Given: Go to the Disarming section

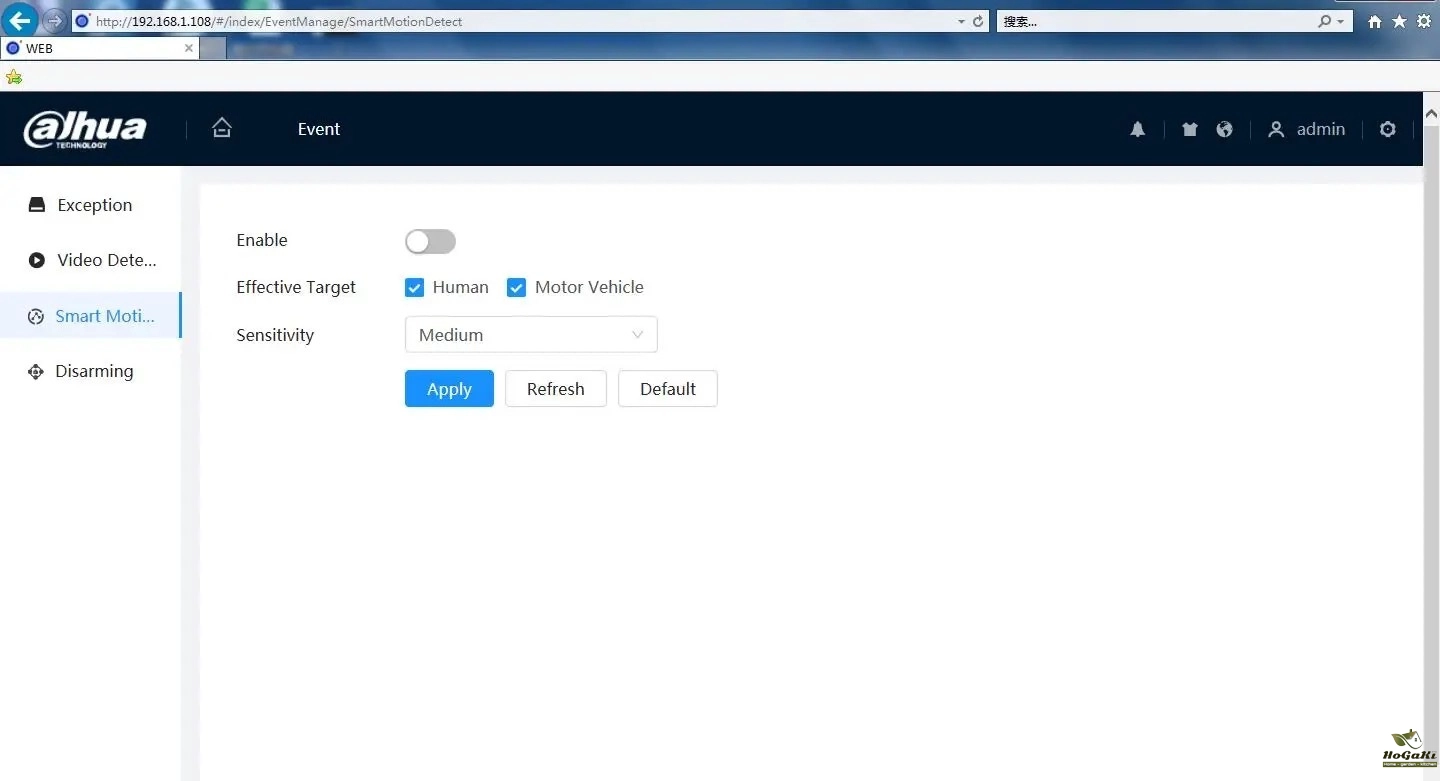Looking at the screenshot, I should coord(93,371).
